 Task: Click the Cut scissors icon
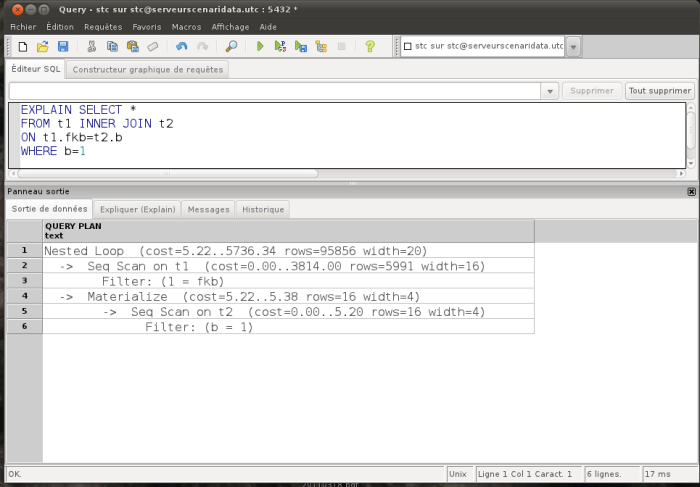pyautogui.click(x=92, y=46)
